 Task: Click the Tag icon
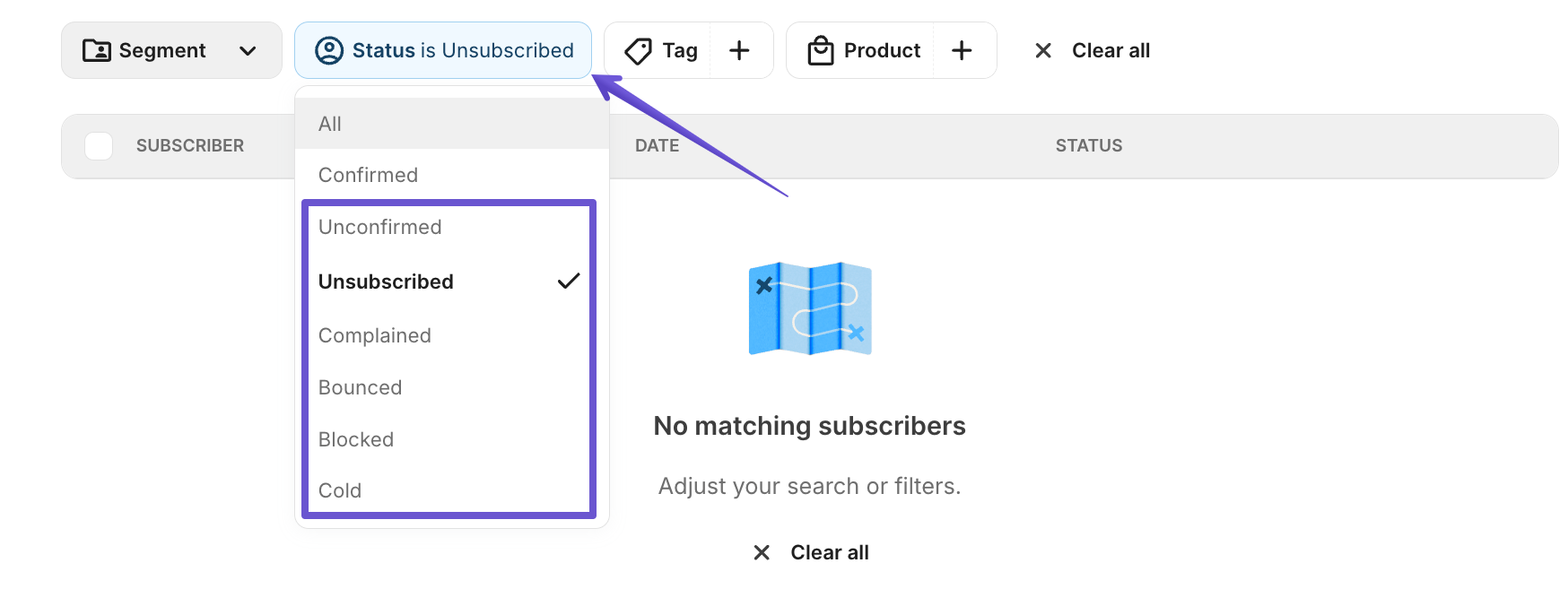click(x=638, y=51)
